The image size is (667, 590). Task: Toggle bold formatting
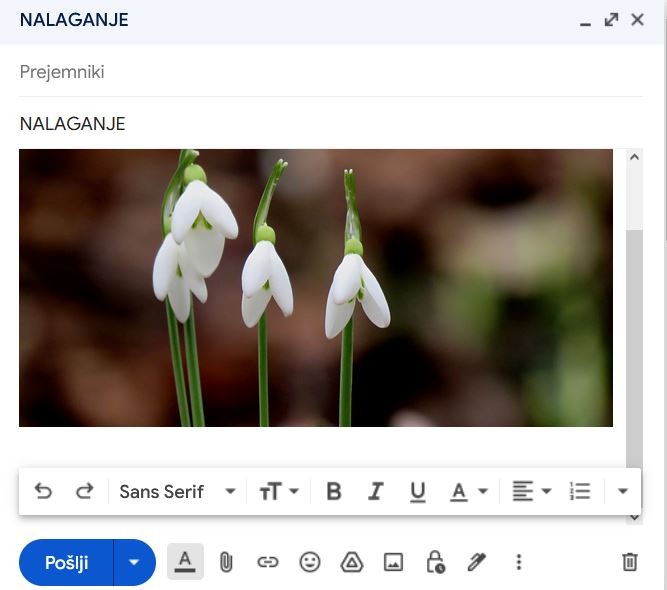pyautogui.click(x=334, y=491)
